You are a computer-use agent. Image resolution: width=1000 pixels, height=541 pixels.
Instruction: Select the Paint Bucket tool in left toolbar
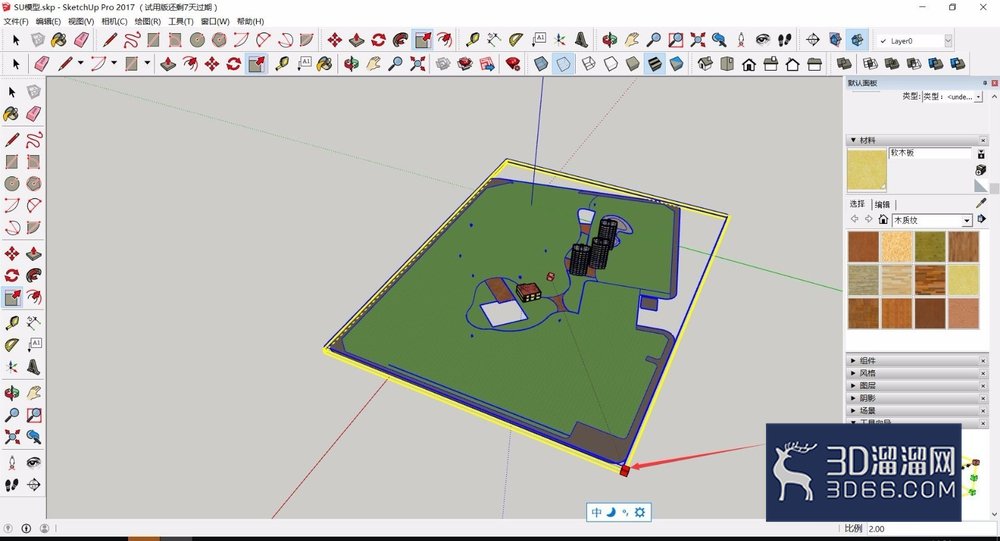(x=11, y=114)
